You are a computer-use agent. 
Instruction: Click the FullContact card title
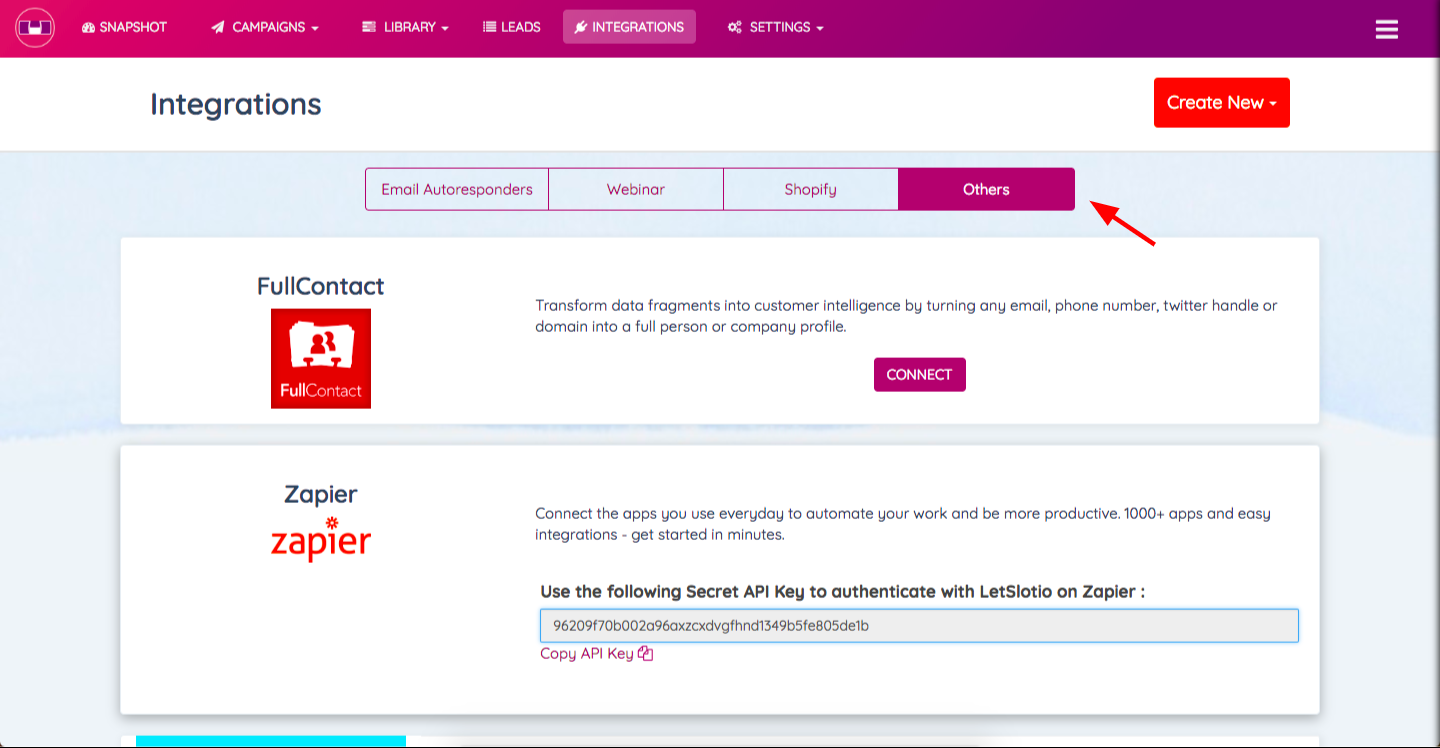321,286
